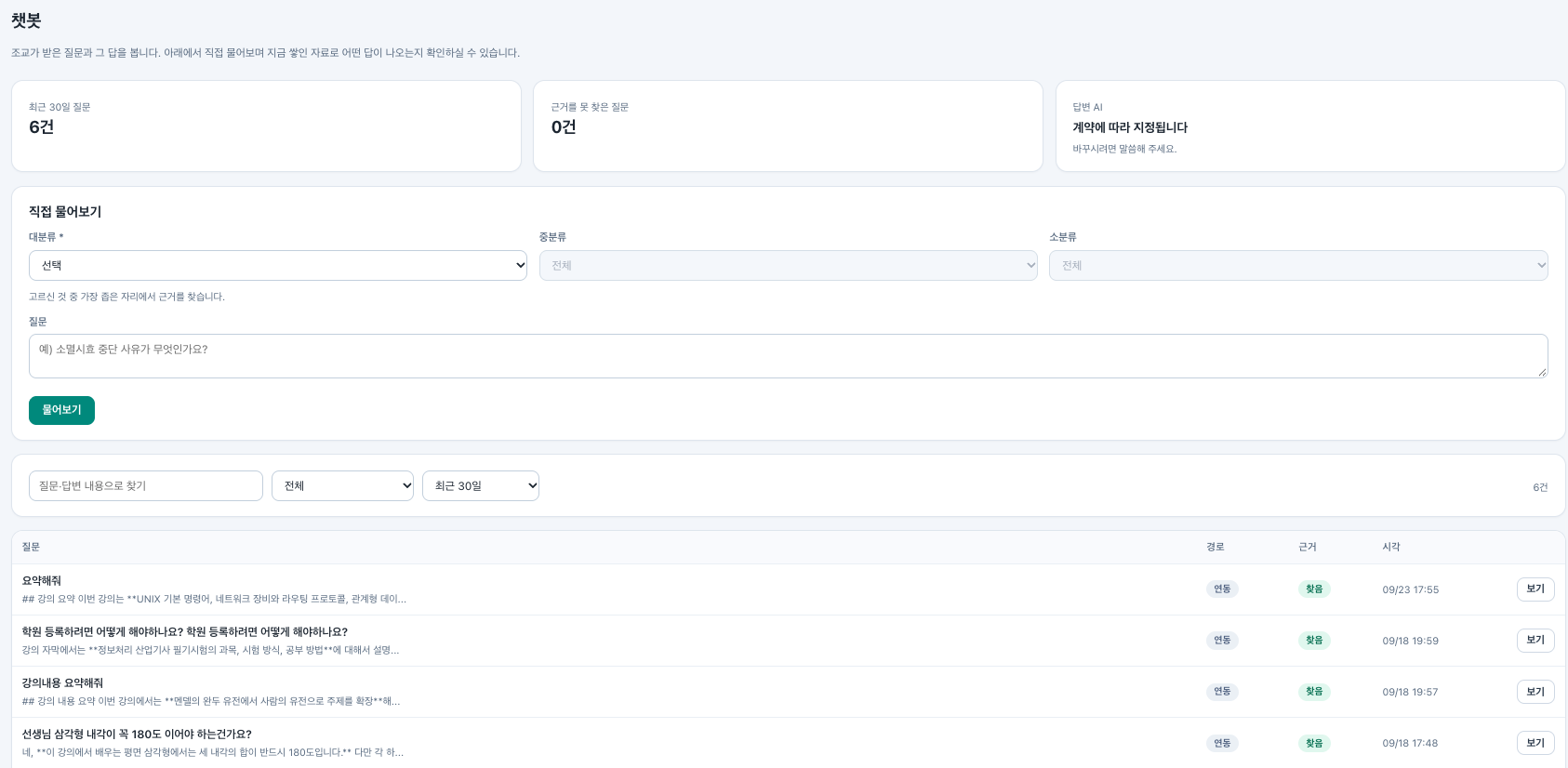Screen dimensions: 1568x768
Task: Select the 강의내용 요약해줘 question row
Action: (789, 692)
